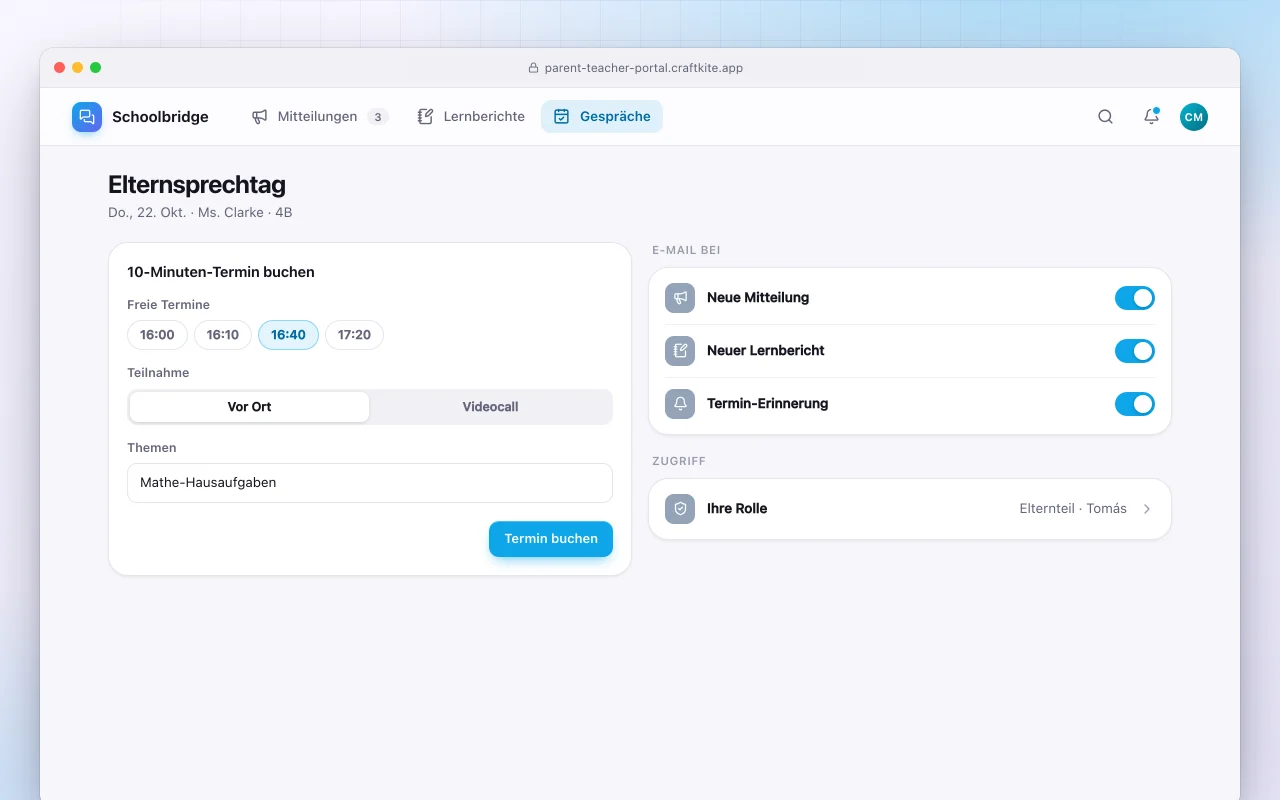Pick the 16:10 time slot
This screenshot has width=1280, height=800.
tap(223, 335)
